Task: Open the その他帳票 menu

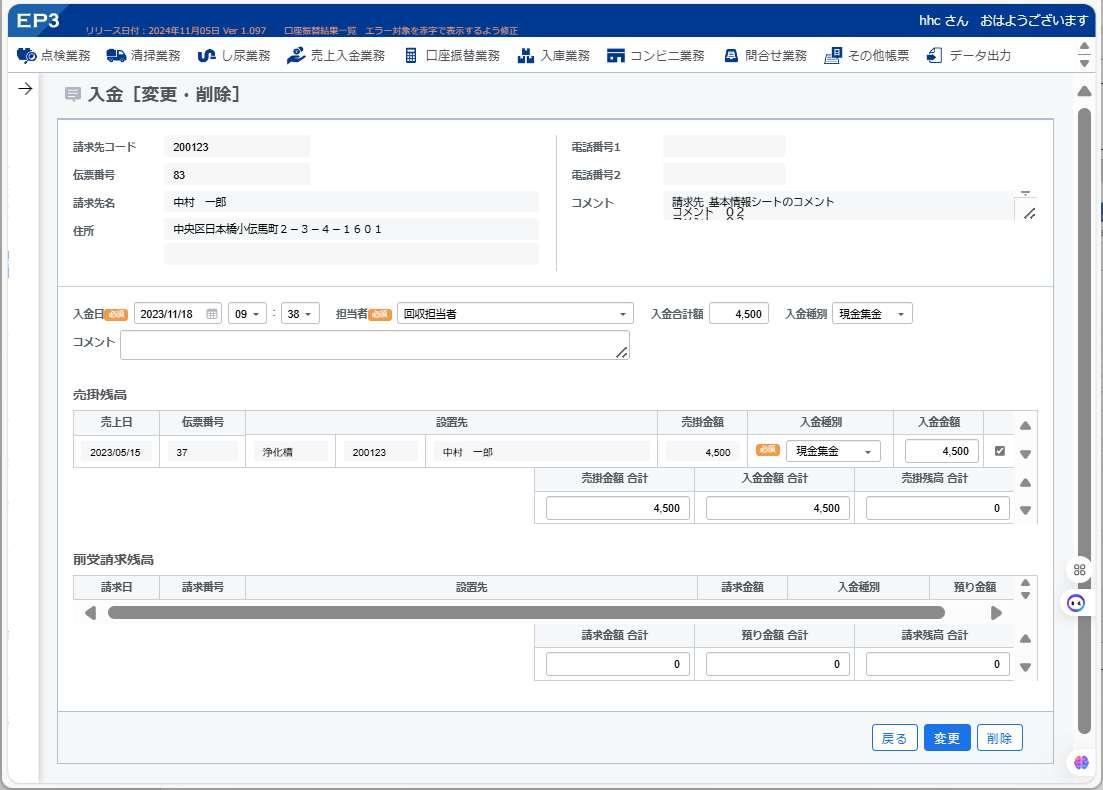Action: click(x=867, y=56)
